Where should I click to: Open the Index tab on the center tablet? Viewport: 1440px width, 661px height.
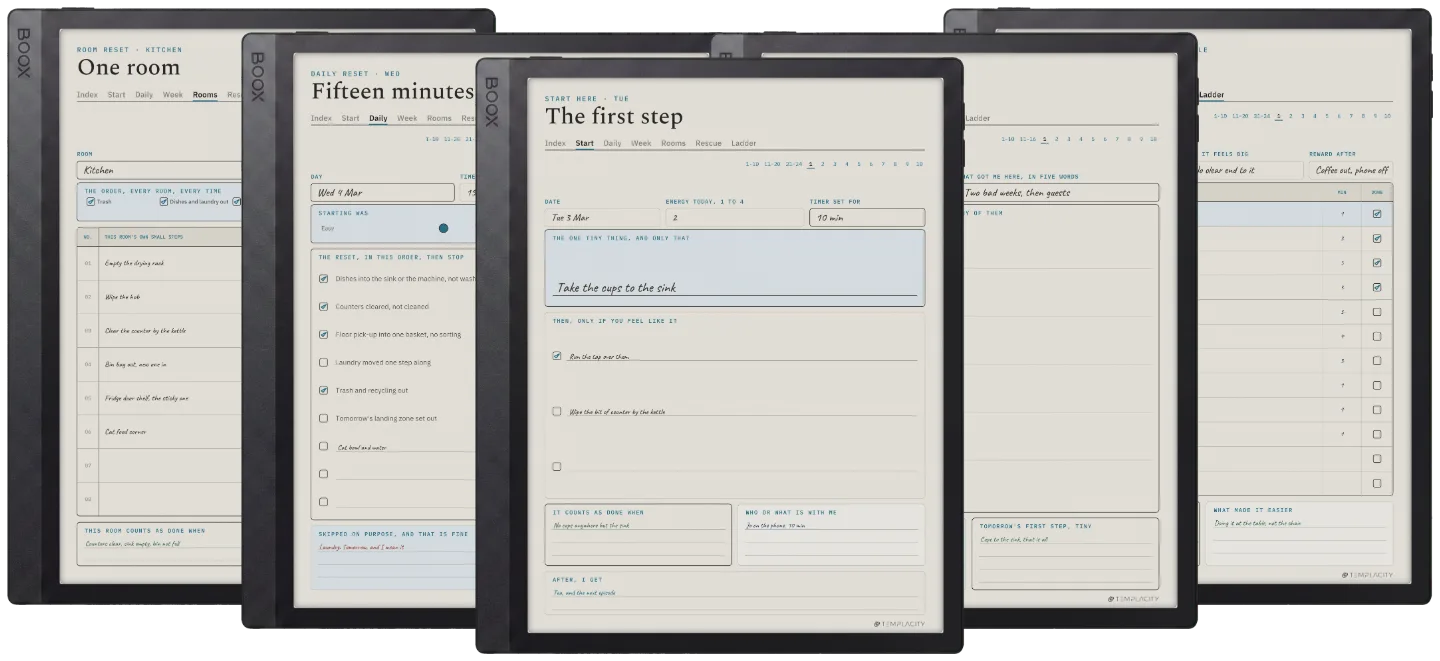[x=555, y=143]
